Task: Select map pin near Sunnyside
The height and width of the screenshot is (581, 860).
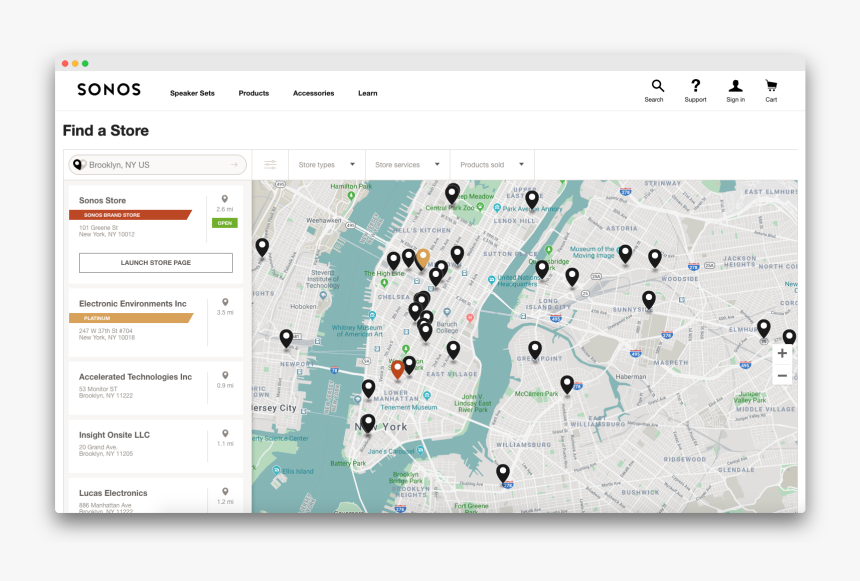Action: click(x=649, y=300)
